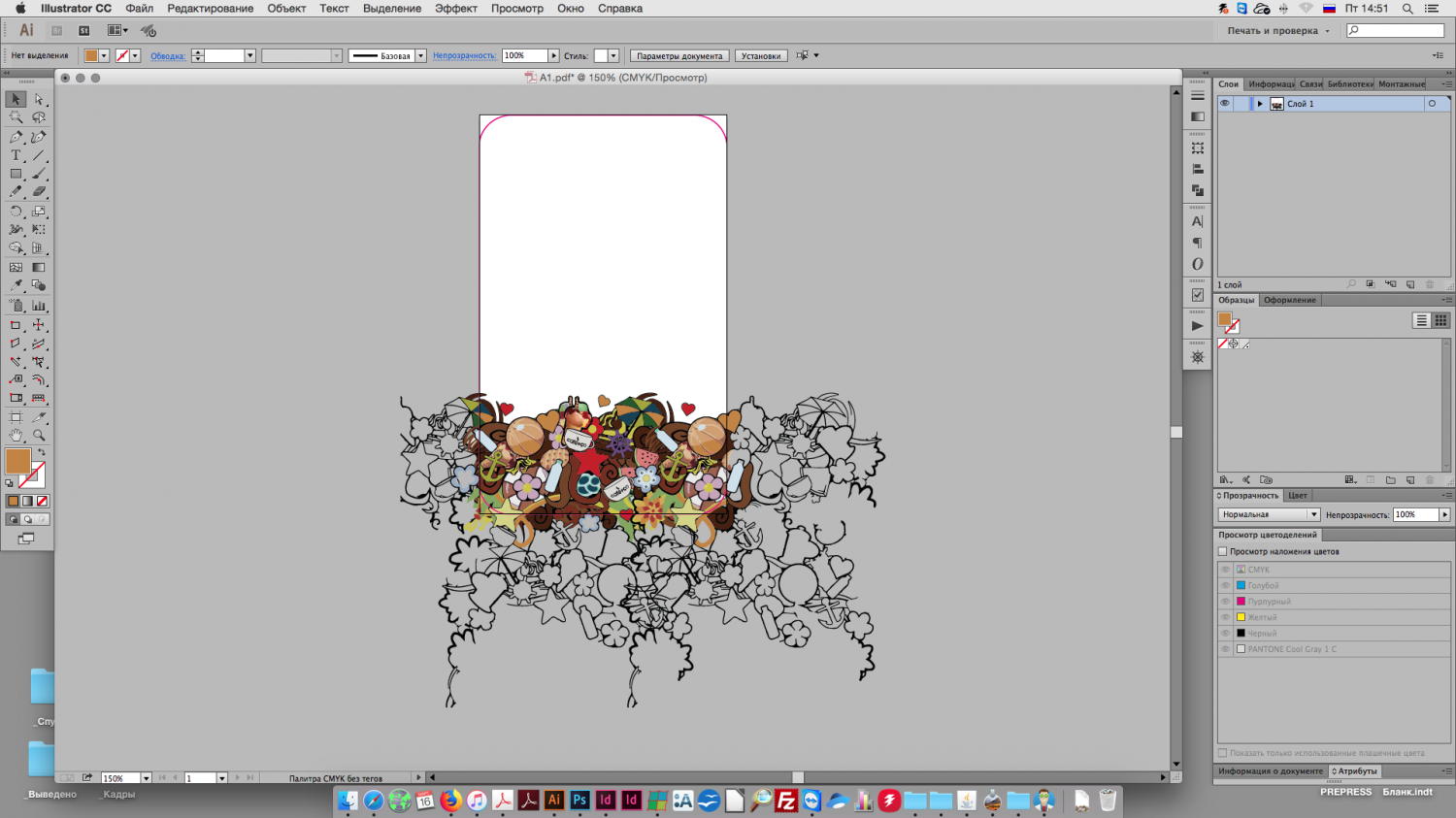Switch to the Оформление tab
Viewport: 1456px width, 818px height.
pyautogui.click(x=1289, y=300)
